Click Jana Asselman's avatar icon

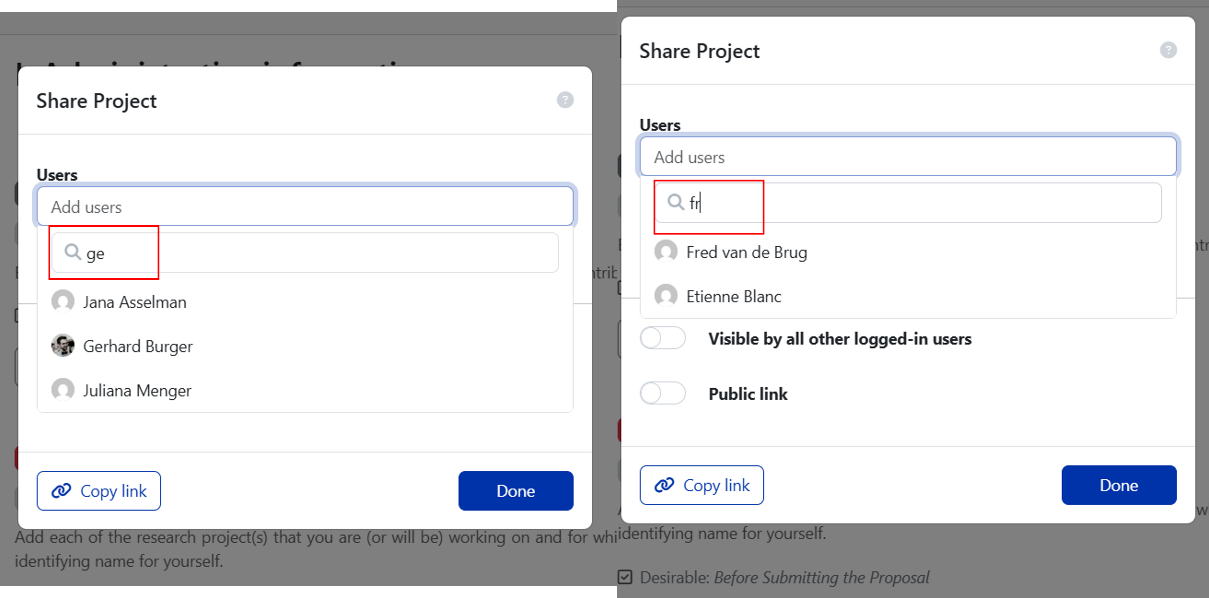(x=63, y=302)
